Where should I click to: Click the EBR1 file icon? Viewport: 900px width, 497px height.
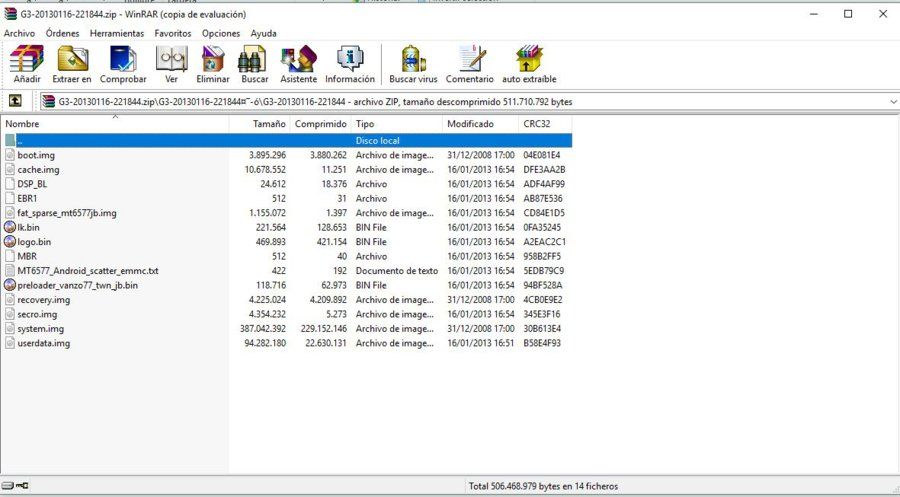[x=10, y=199]
